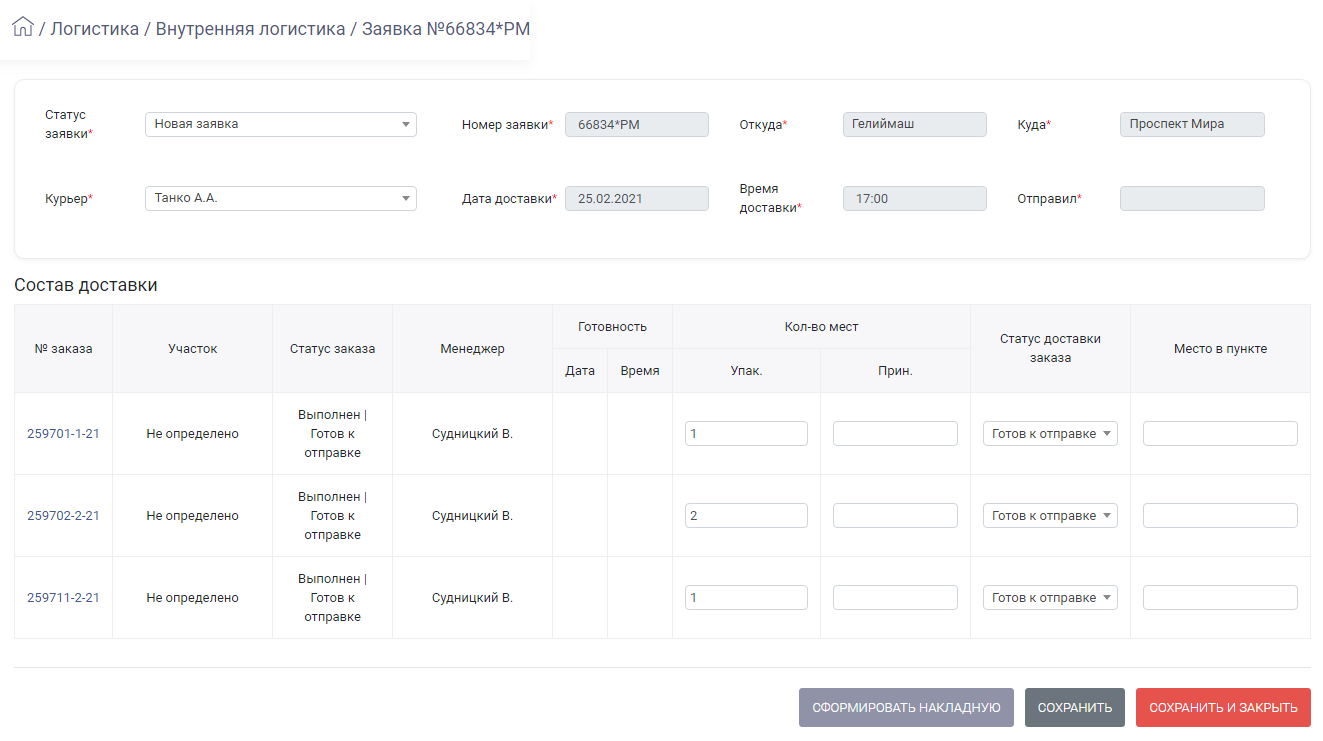The image size is (1323, 741).
Task: Click order status text in row 259711-2-21
Action: point(332,598)
